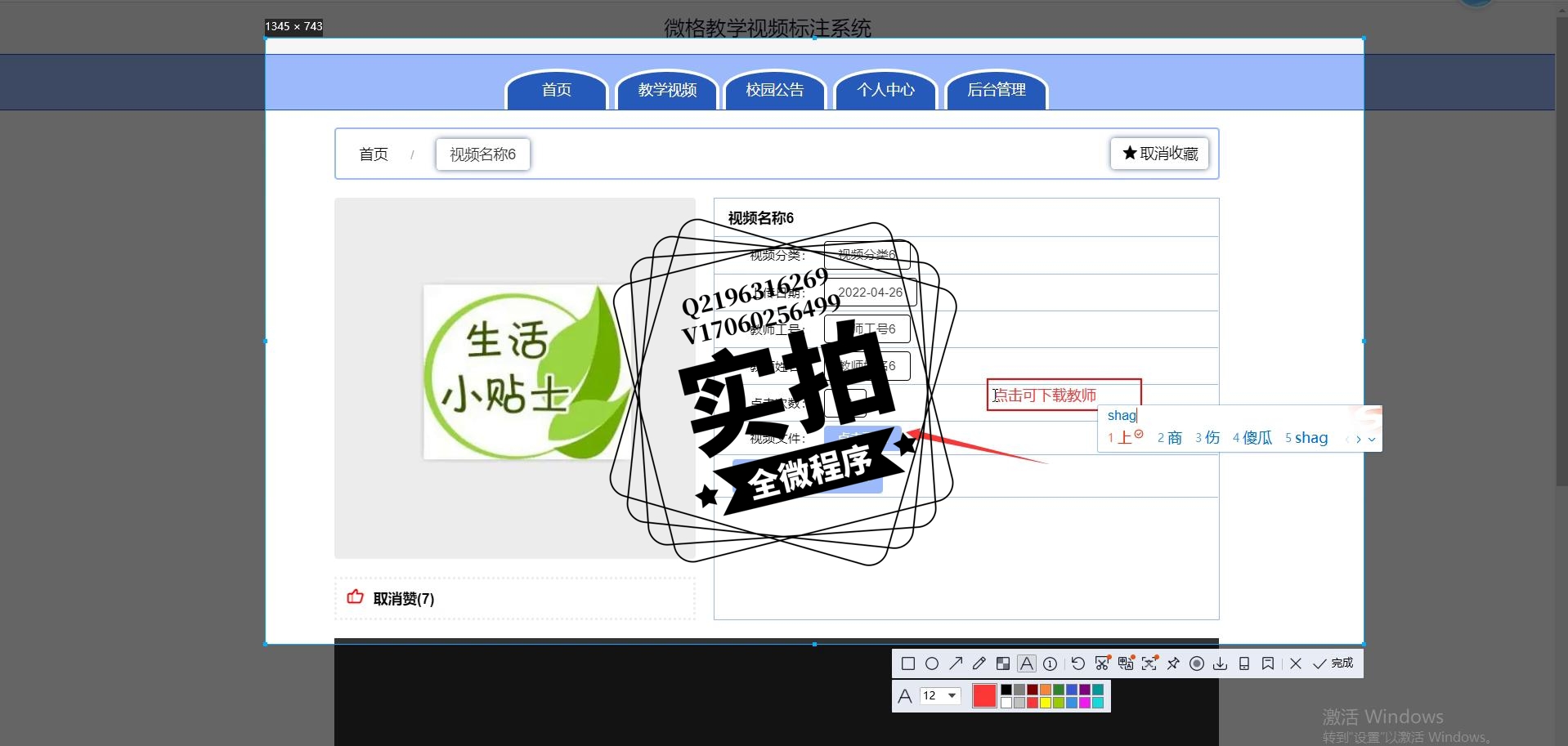Pin the screenshot to the screen
Image resolution: width=1568 pixels, height=746 pixels.
pyautogui.click(x=1173, y=663)
